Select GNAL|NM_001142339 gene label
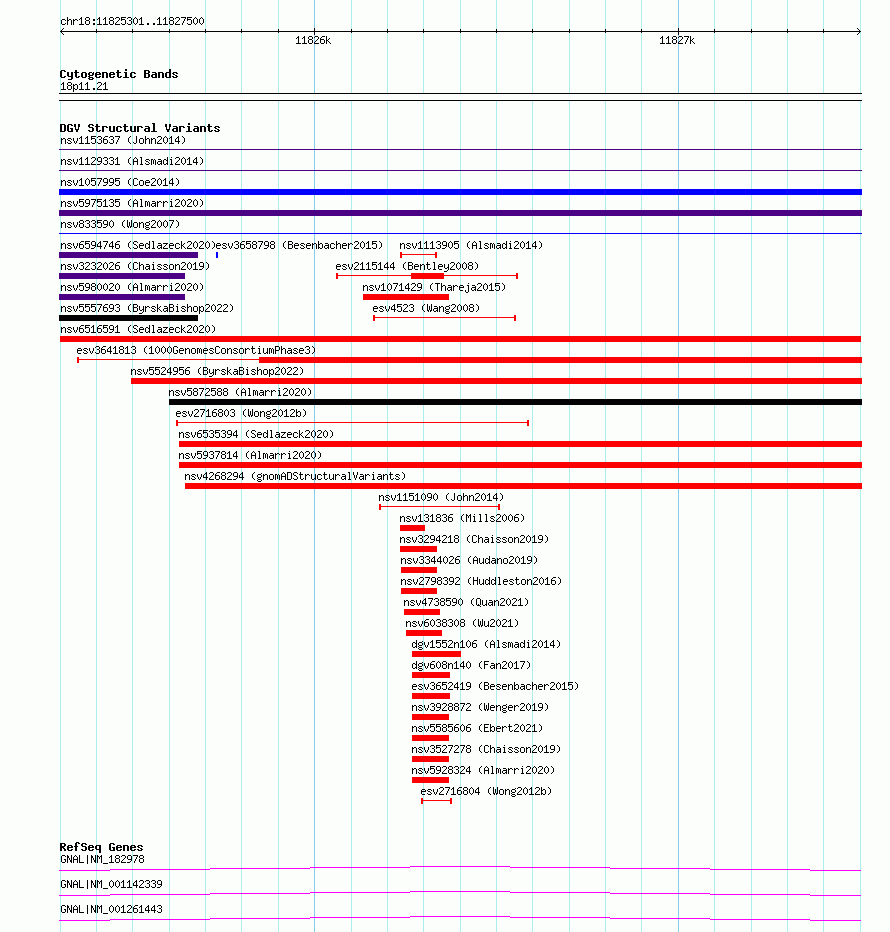890x932 pixels. click(x=111, y=884)
